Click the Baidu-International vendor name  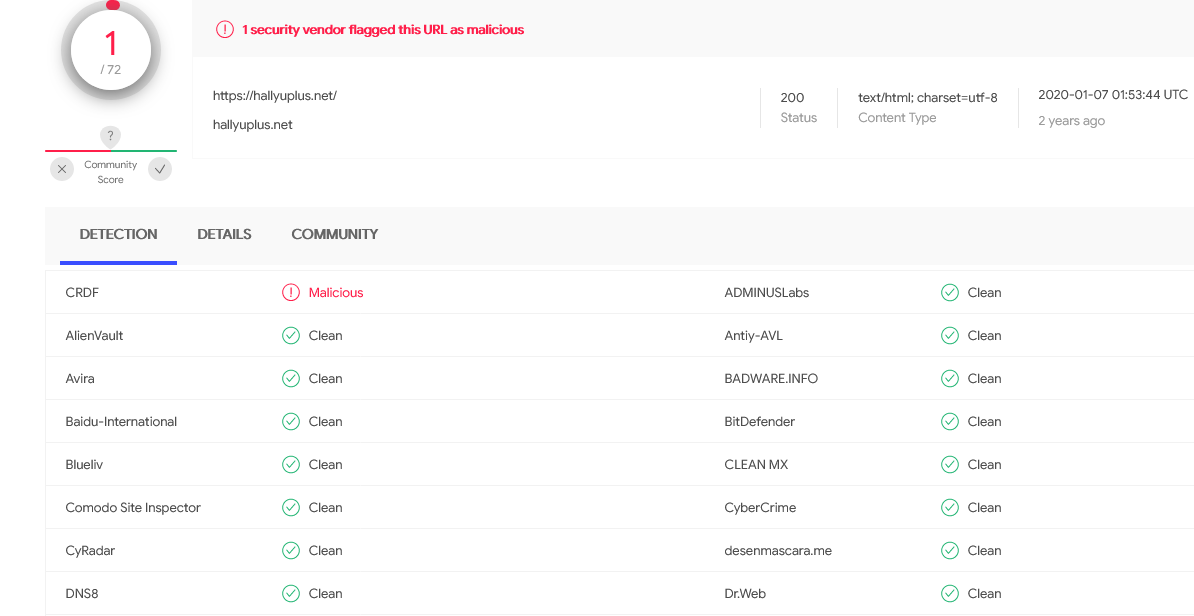[121, 422]
